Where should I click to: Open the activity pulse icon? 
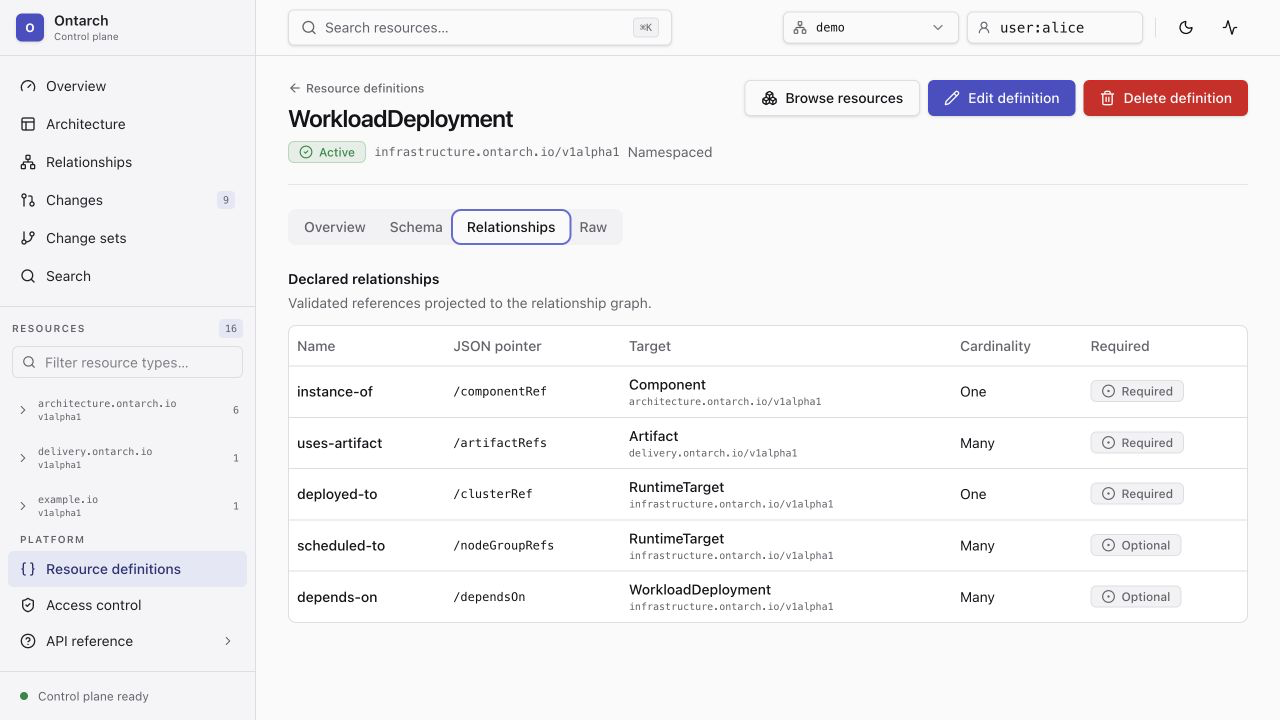[1230, 28]
